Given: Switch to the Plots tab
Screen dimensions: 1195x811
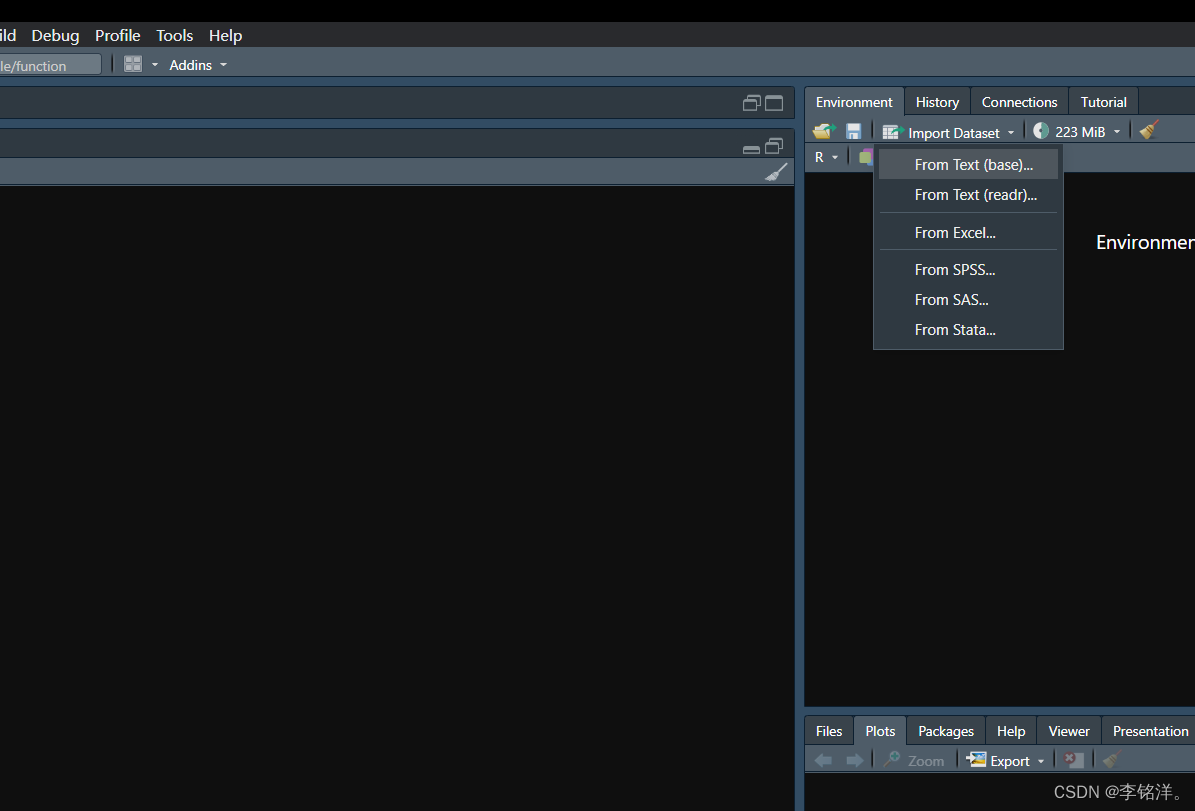Looking at the screenshot, I should point(880,731).
